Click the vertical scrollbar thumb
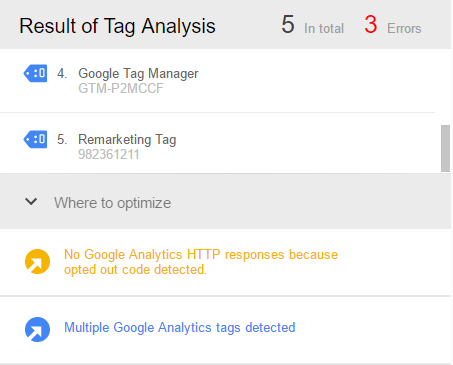 point(445,148)
